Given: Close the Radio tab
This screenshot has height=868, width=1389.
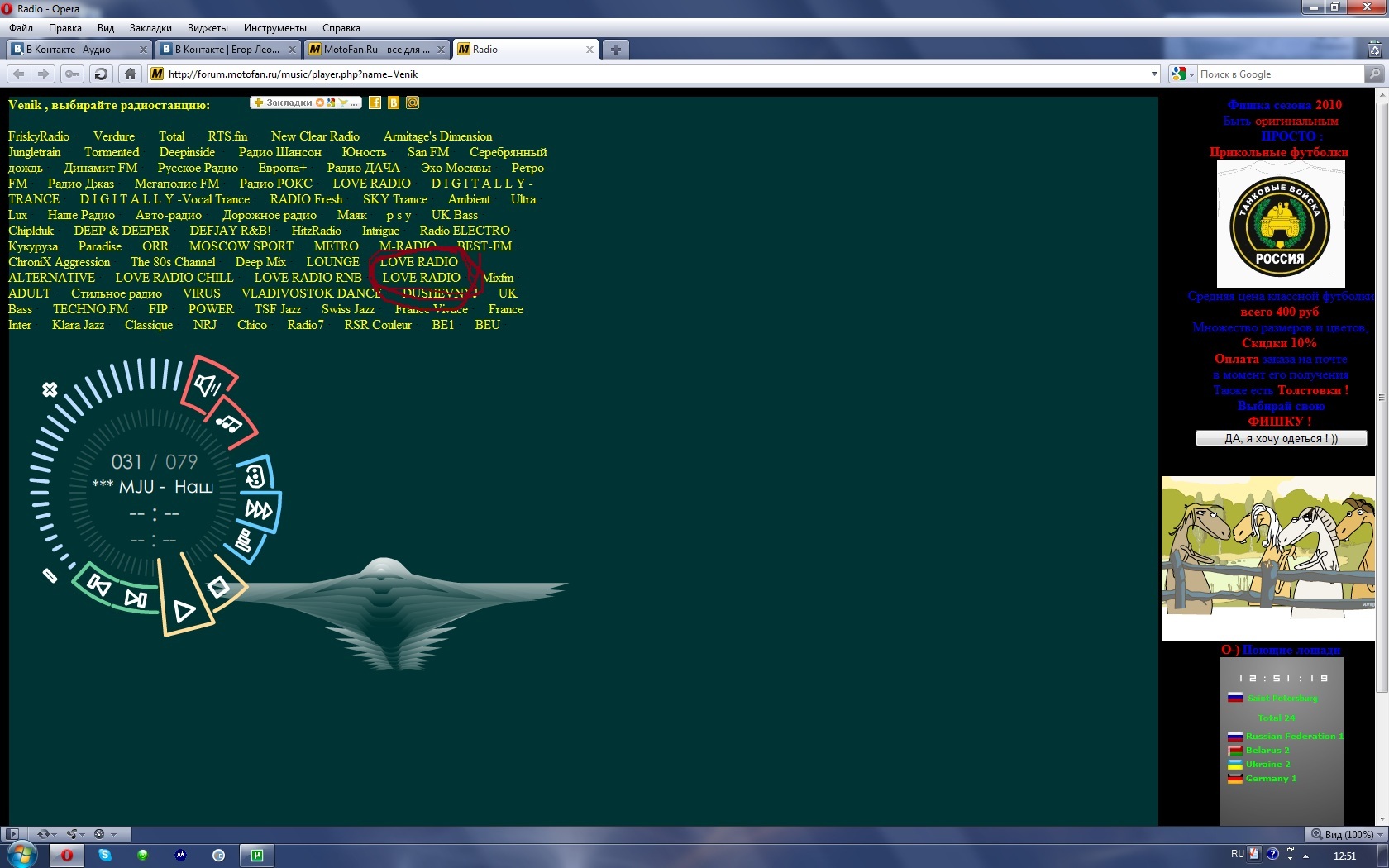Looking at the screenshot, I should click(x=589, y=50).
